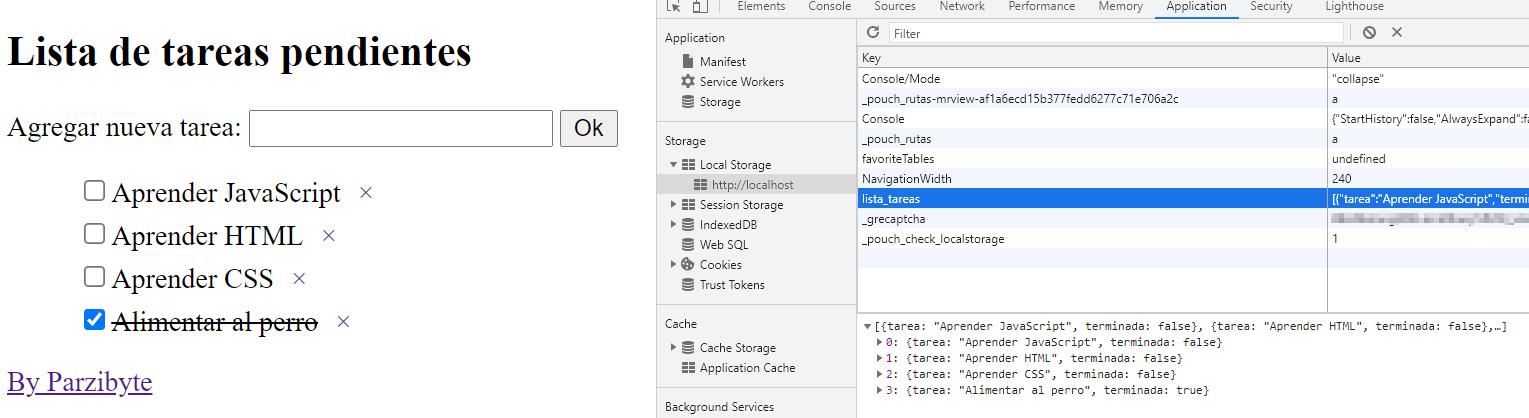Screen dimensions: 1529x418
Task: Delete the Aprender JavaScript task
Action: click(366, 193)
